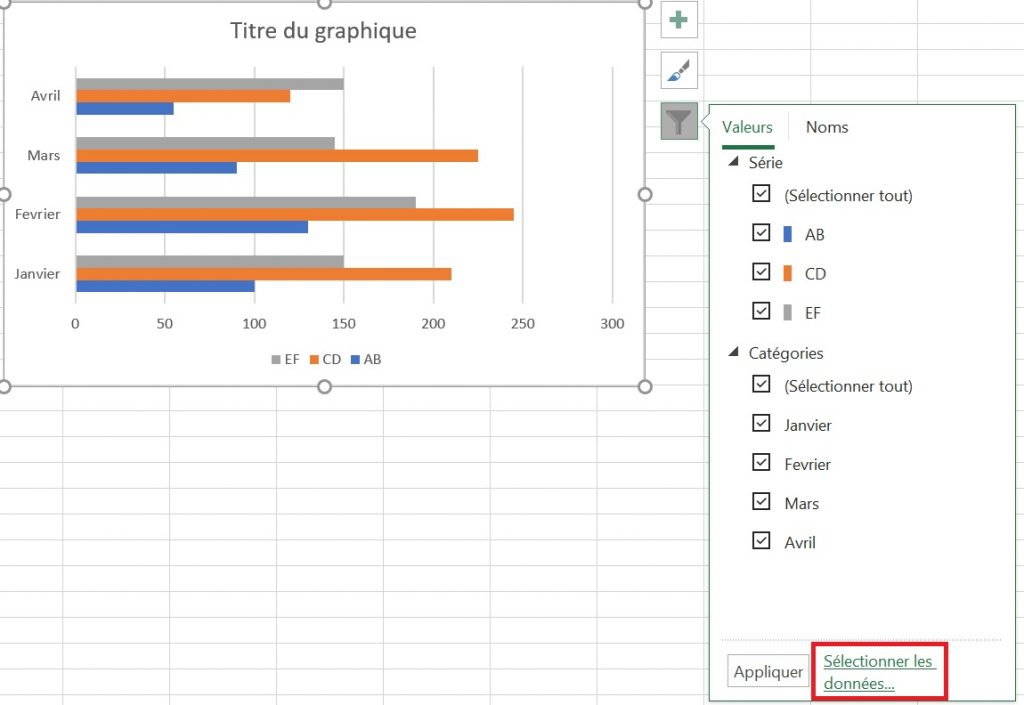Uncheck the Avril category checkbox

pyautogui.click(x=761, y=541)
